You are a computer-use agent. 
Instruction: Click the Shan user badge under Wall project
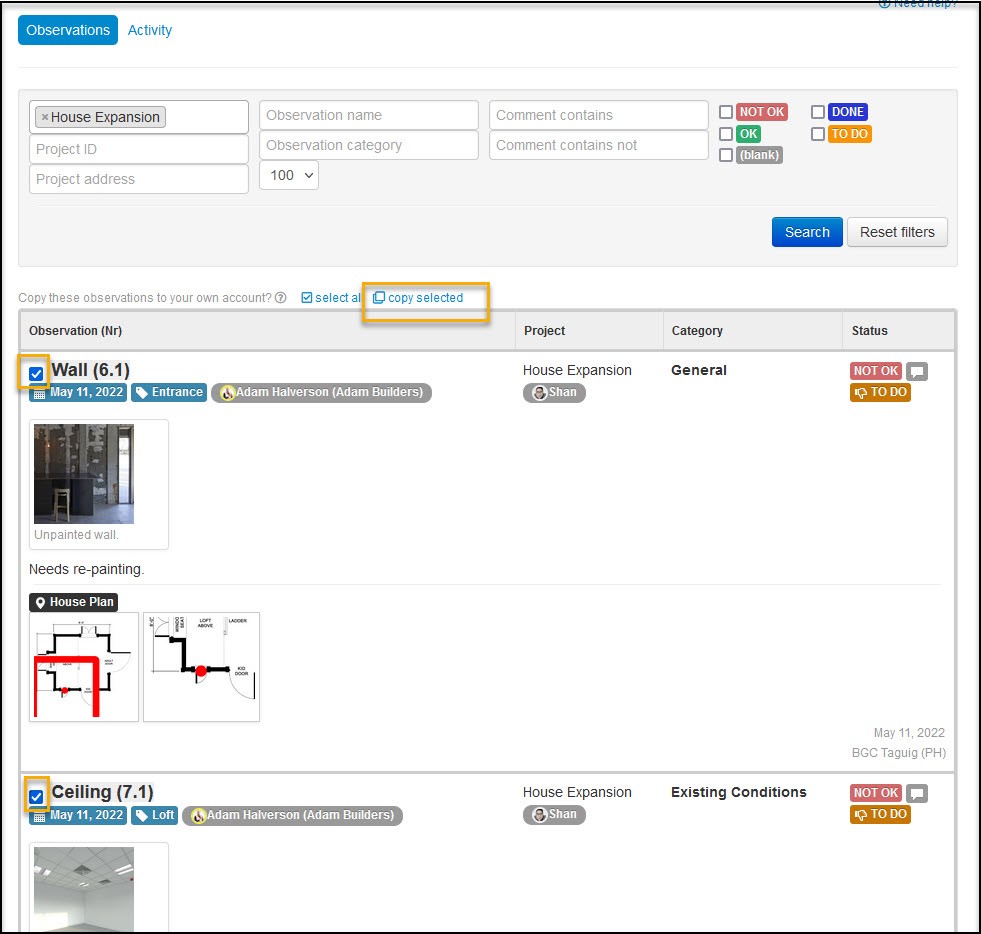tap(554, 392)
